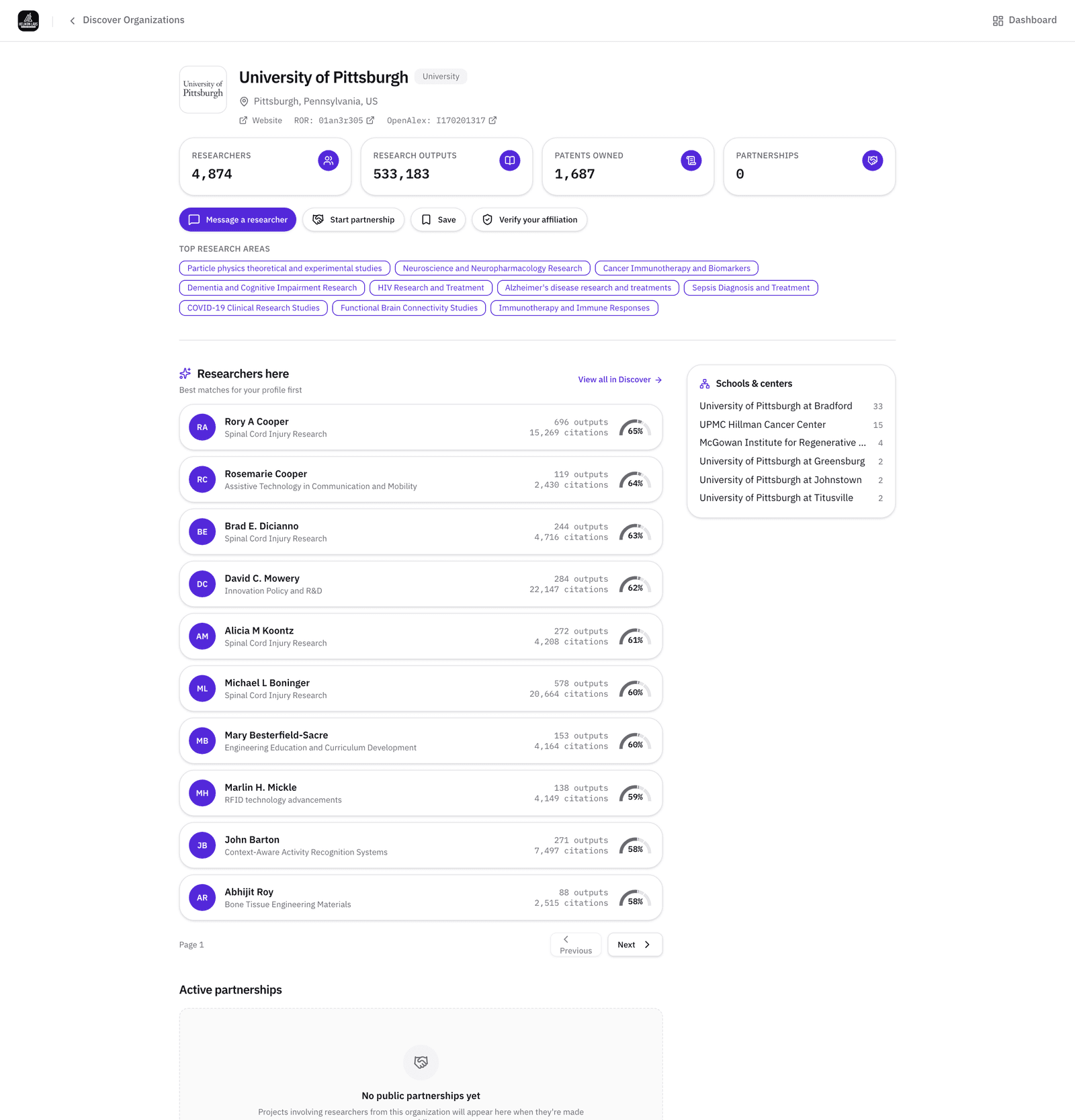
Task: Open Michael L Boninger's researcher card
Action: (x=421, y=689)
